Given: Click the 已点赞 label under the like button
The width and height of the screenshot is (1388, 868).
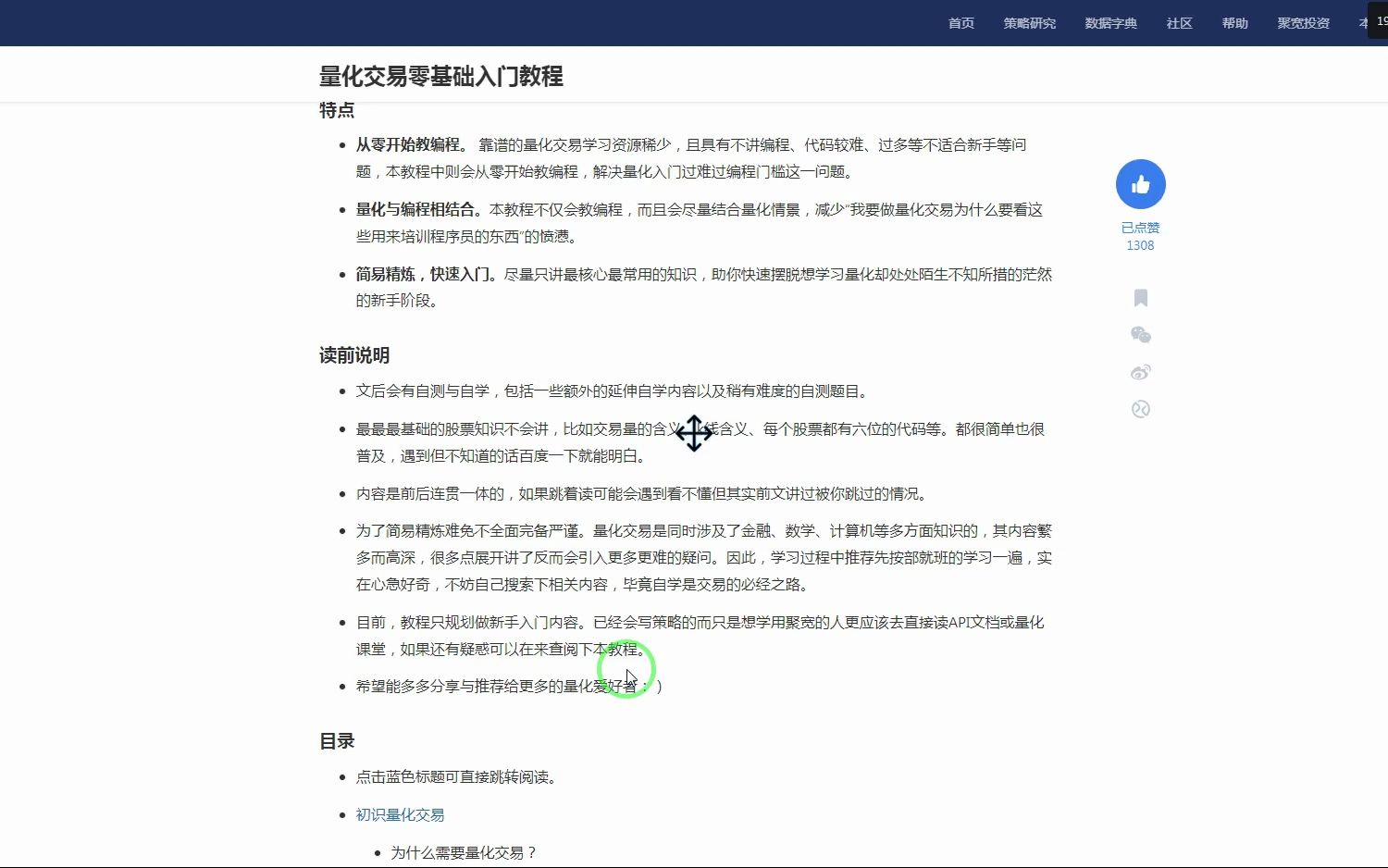Looking at the screenshot, I should (x=1140, y=228).
